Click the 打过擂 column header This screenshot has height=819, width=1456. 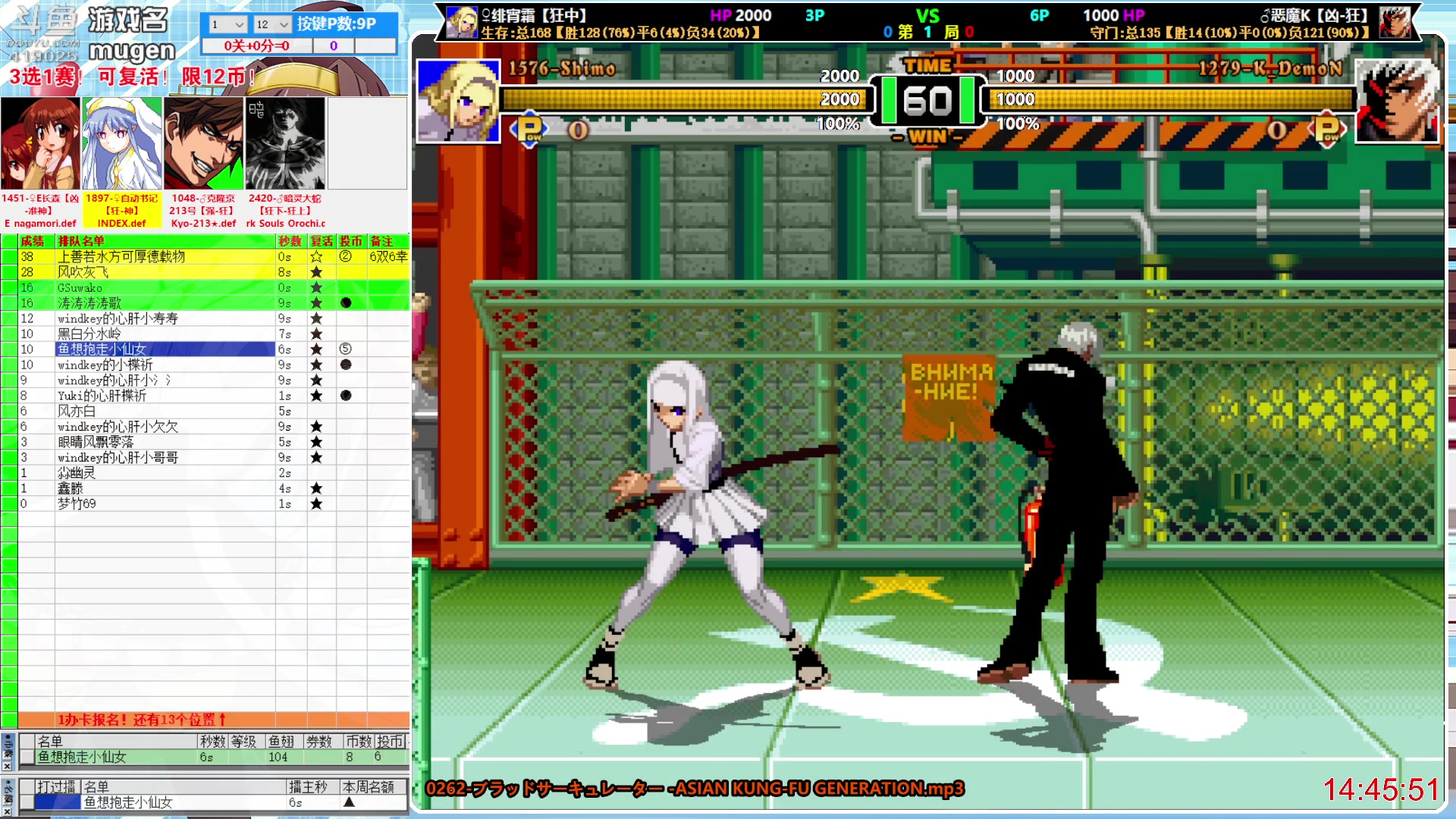(56, 786)
